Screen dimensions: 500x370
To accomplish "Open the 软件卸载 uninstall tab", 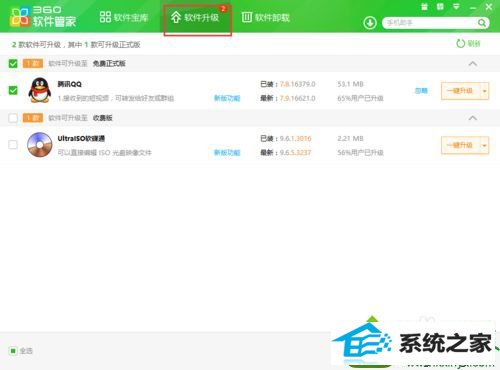I will pyautogui.click(x=266, y=17).
